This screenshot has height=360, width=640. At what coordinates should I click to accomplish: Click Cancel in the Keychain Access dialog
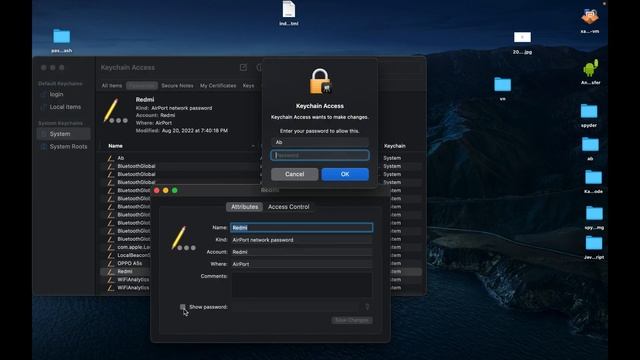(x=295, y=174)
